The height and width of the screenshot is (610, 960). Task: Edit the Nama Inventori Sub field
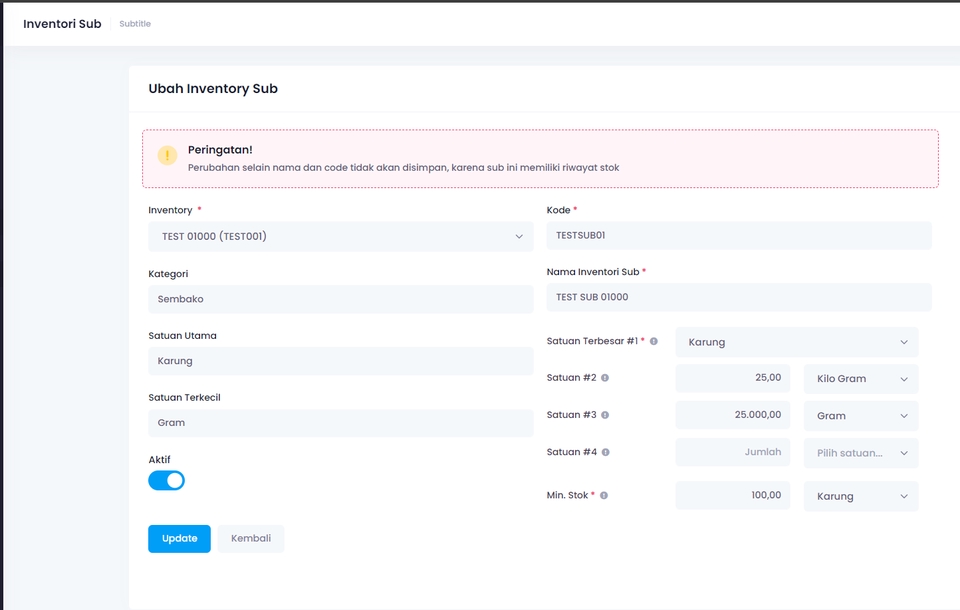pos(738,297)
